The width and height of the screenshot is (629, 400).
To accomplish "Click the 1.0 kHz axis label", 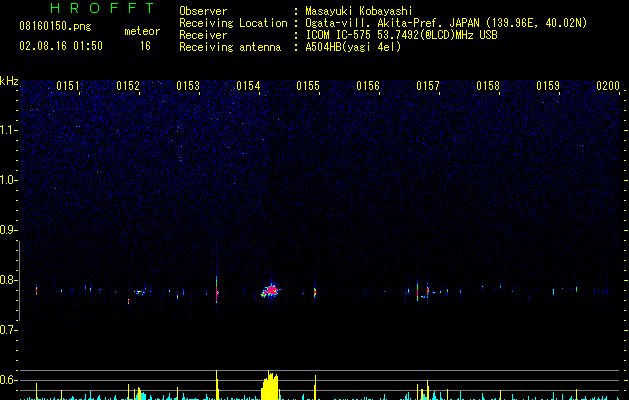I will pos(9,180).
